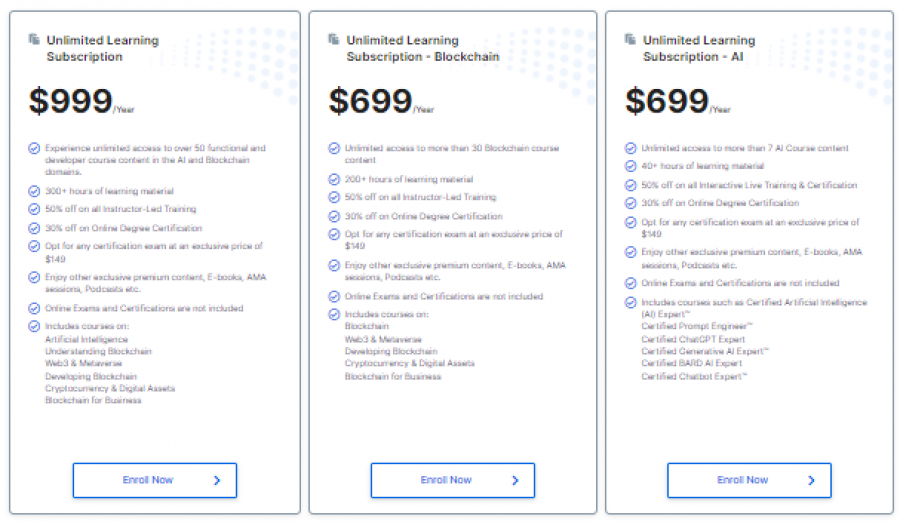Click checkmark beside 40+ hours of learning material
The width and height of the screenshot is (900, 522).
(631, 166)
